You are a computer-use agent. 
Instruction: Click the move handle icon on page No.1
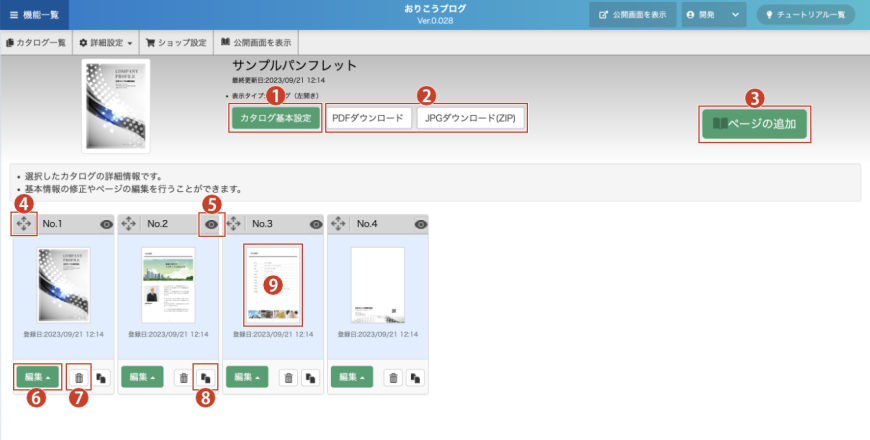tap(24, 224)
